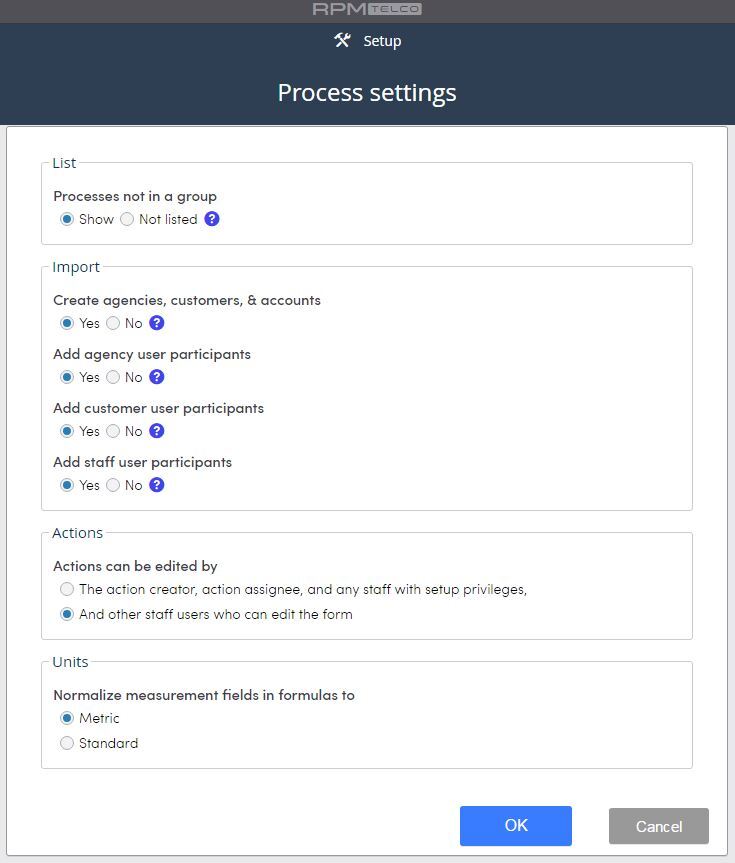The image size is (735, 863).
Task: Click the OK button
Action: (x=516, y=826)
